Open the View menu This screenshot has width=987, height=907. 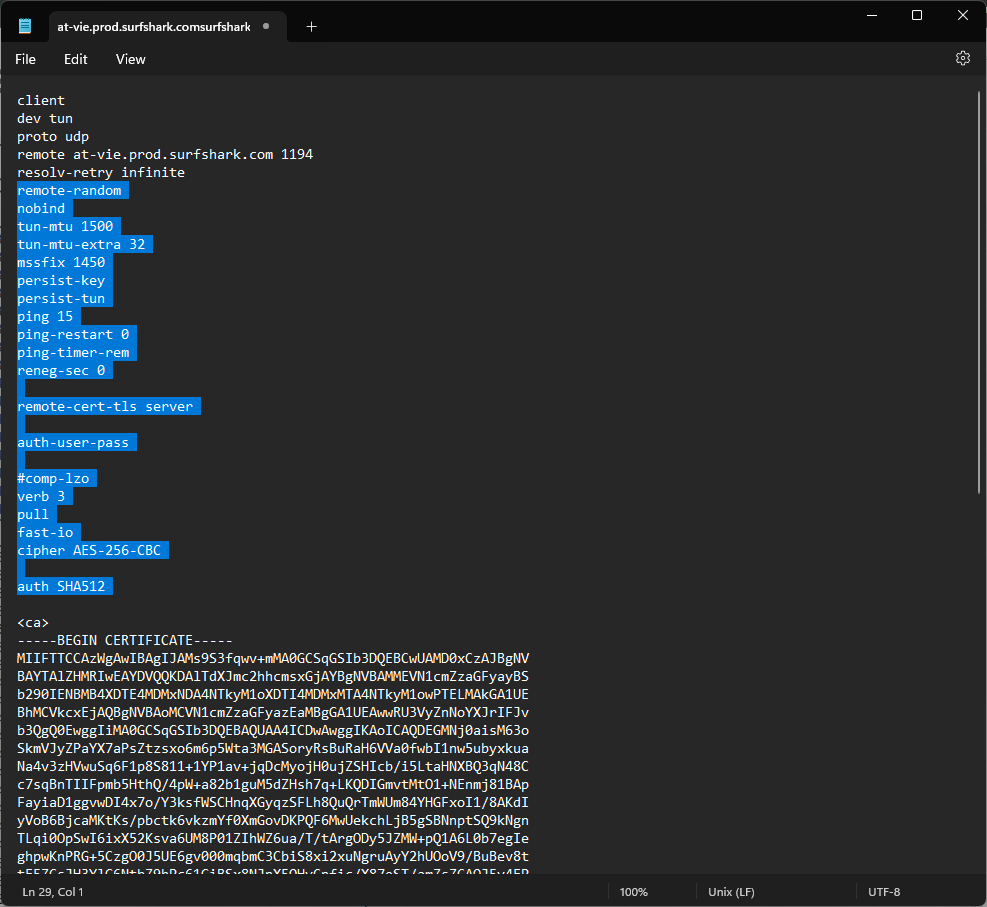pyautogui.click(x=131, y=59)
